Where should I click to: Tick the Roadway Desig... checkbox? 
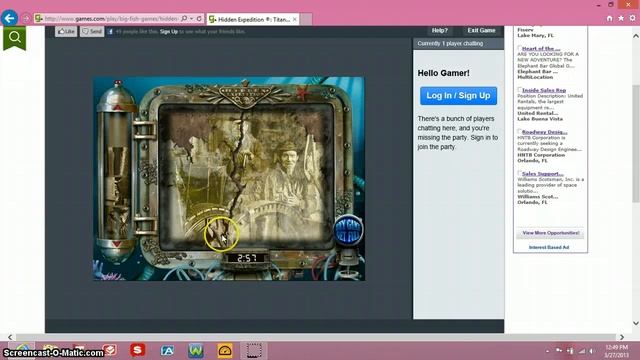pos(520,132)
